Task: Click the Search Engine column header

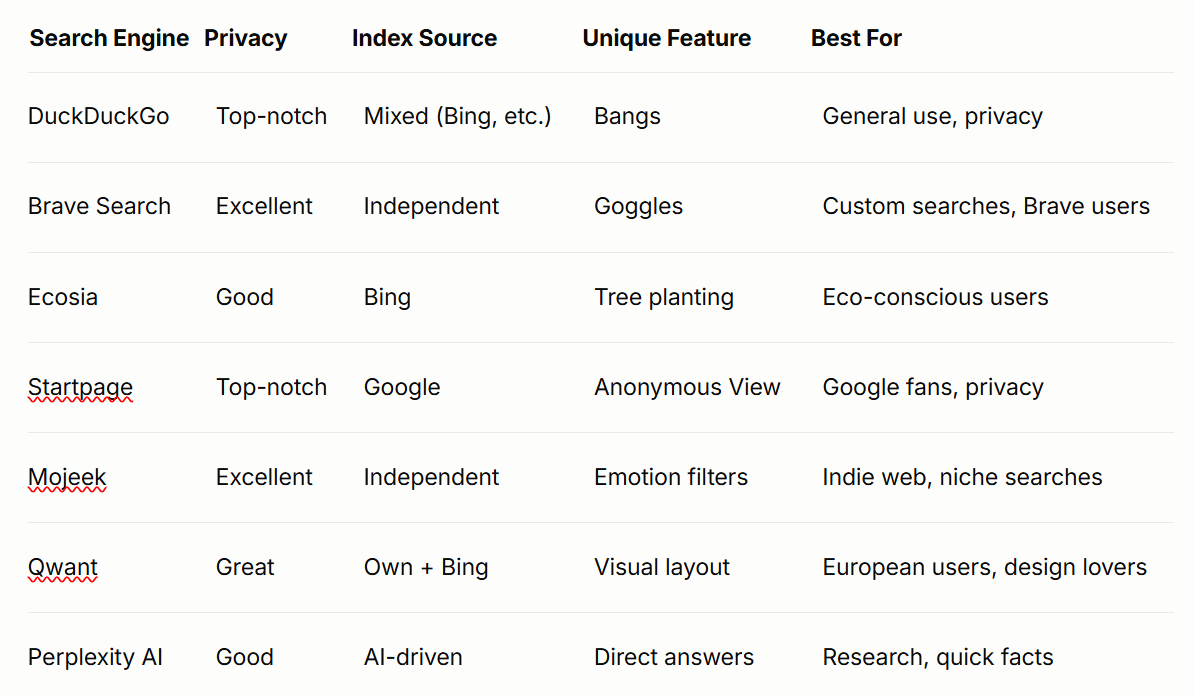Action: [109, 38]
